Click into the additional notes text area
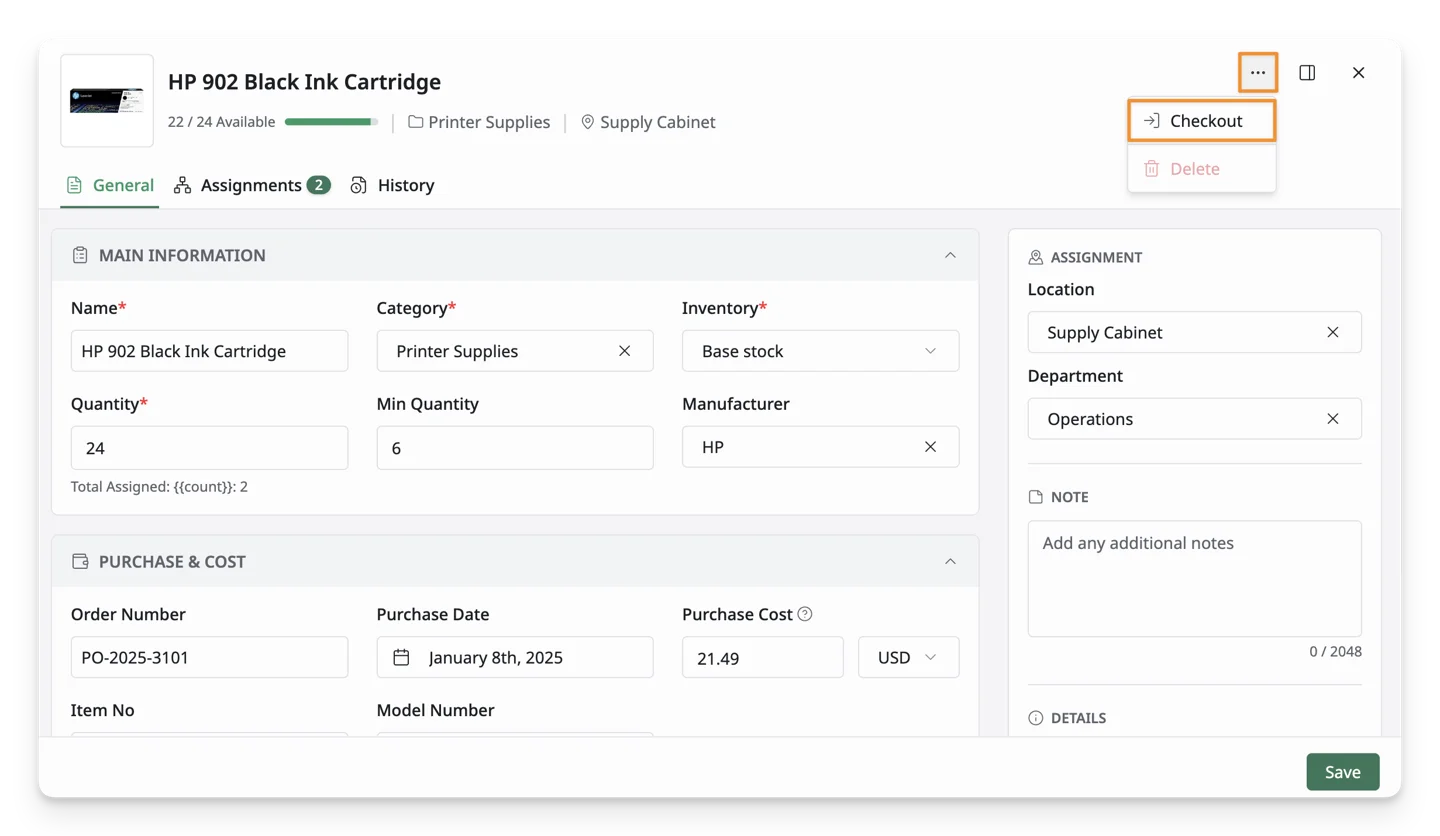The image size is (1440, 836). click(1195, 578)
